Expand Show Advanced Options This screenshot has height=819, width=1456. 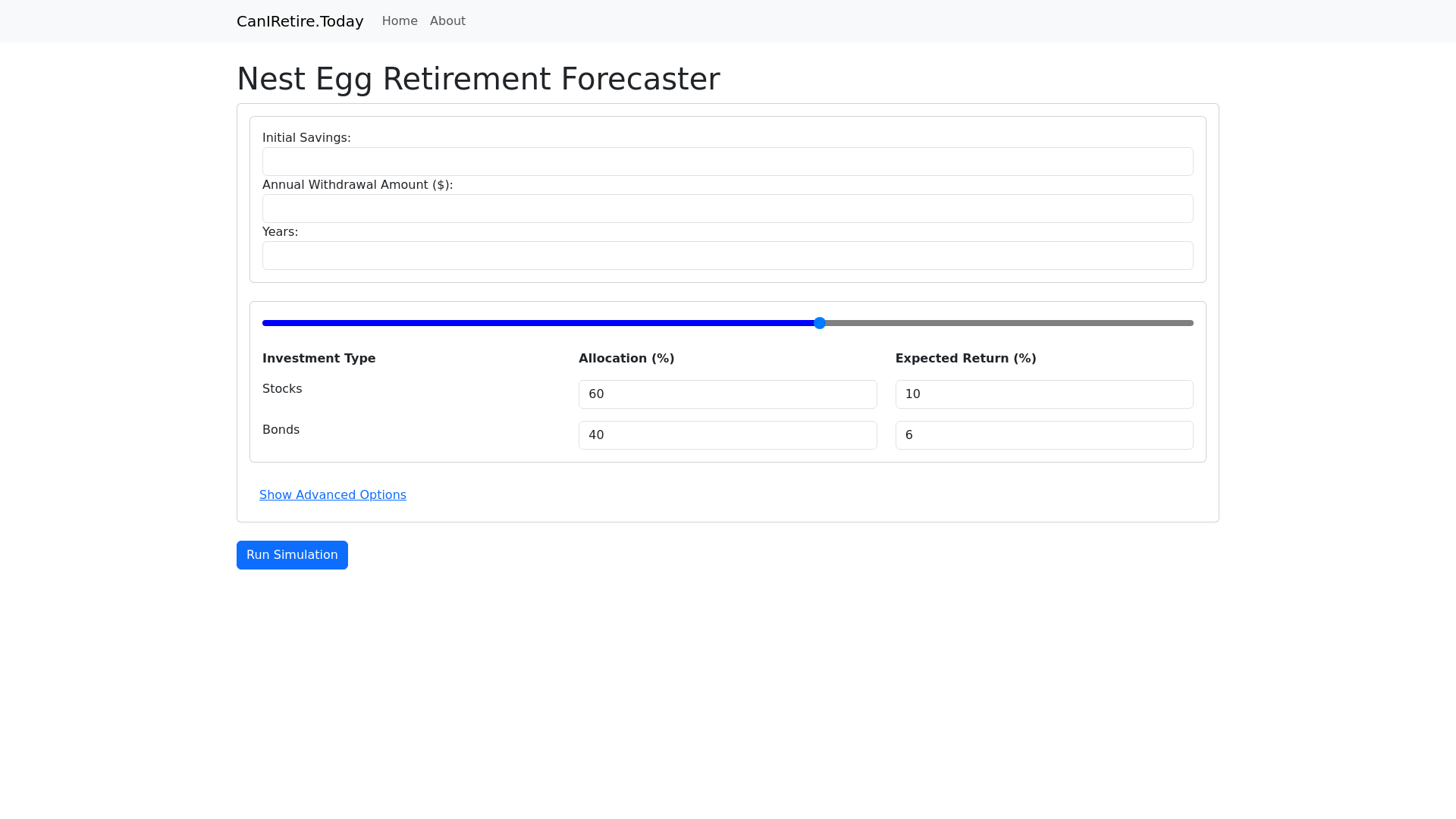coord(333,495)
